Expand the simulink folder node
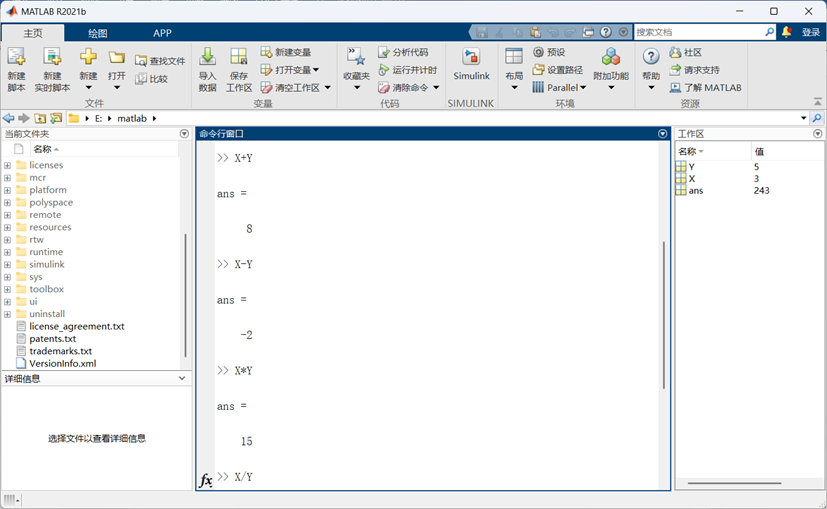This screenshot has height=509, width=827. 7,264
